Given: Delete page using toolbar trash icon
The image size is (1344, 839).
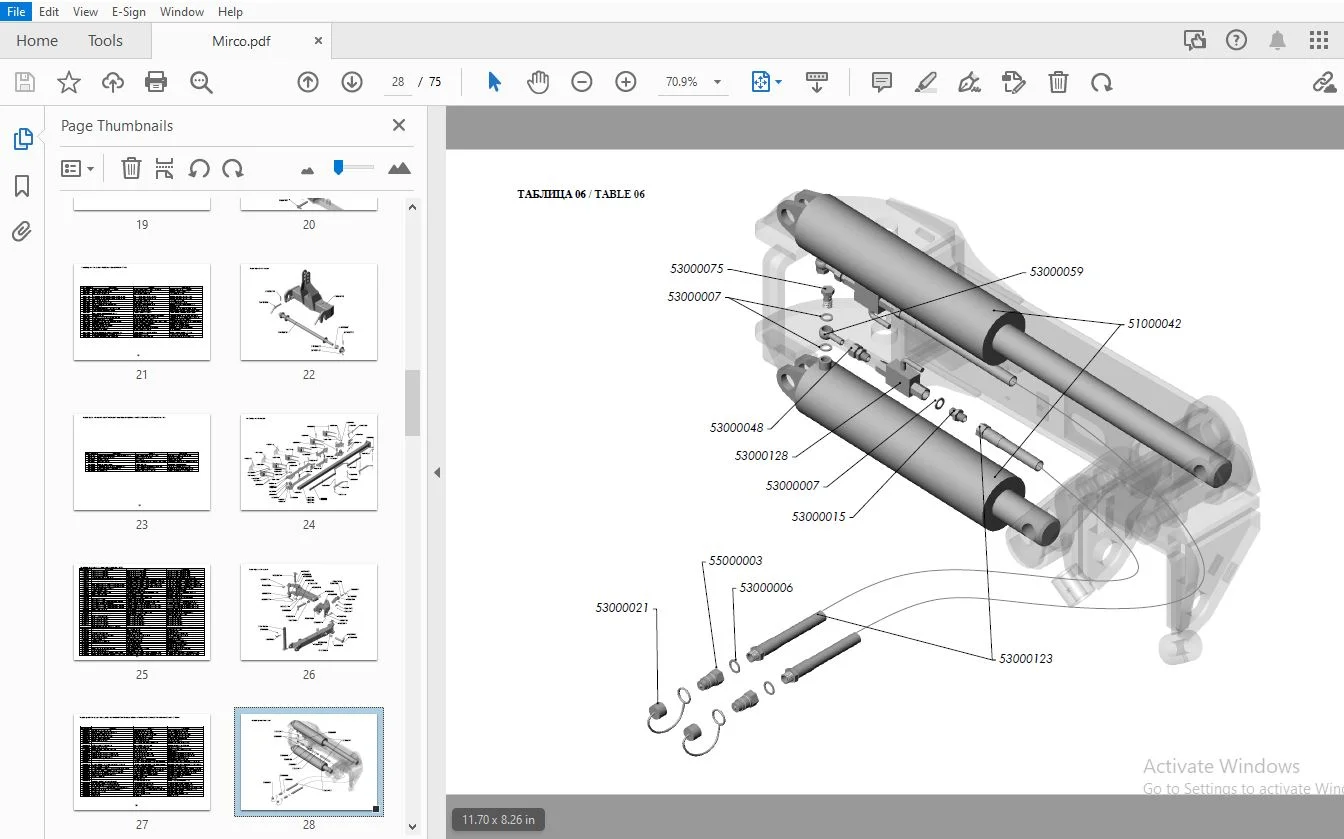Looking at the screenshot, I should [x=1058, y=82].
